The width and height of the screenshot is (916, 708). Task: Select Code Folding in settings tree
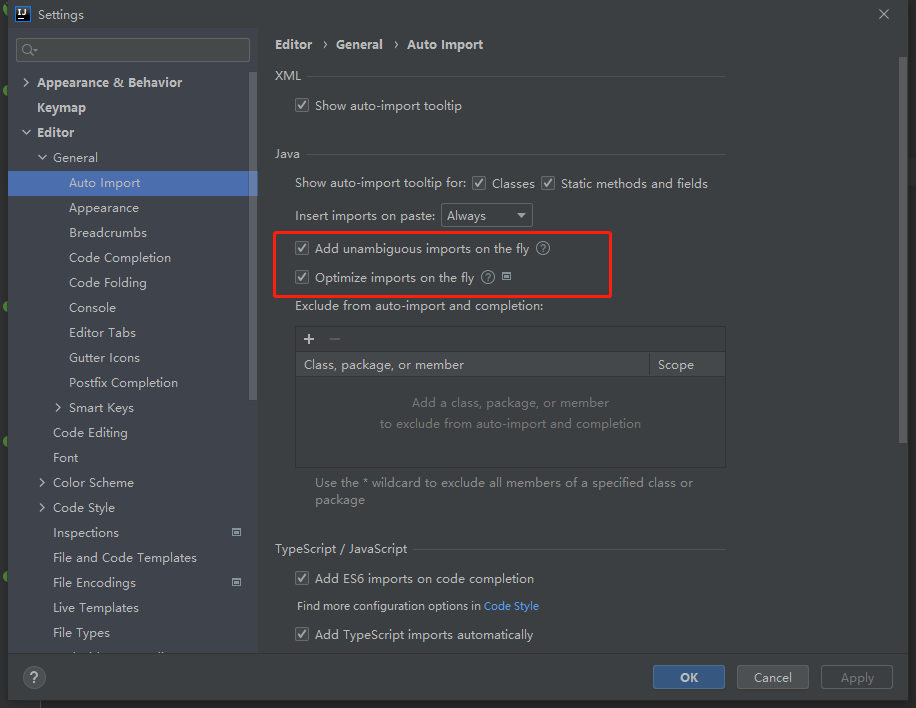107,282
